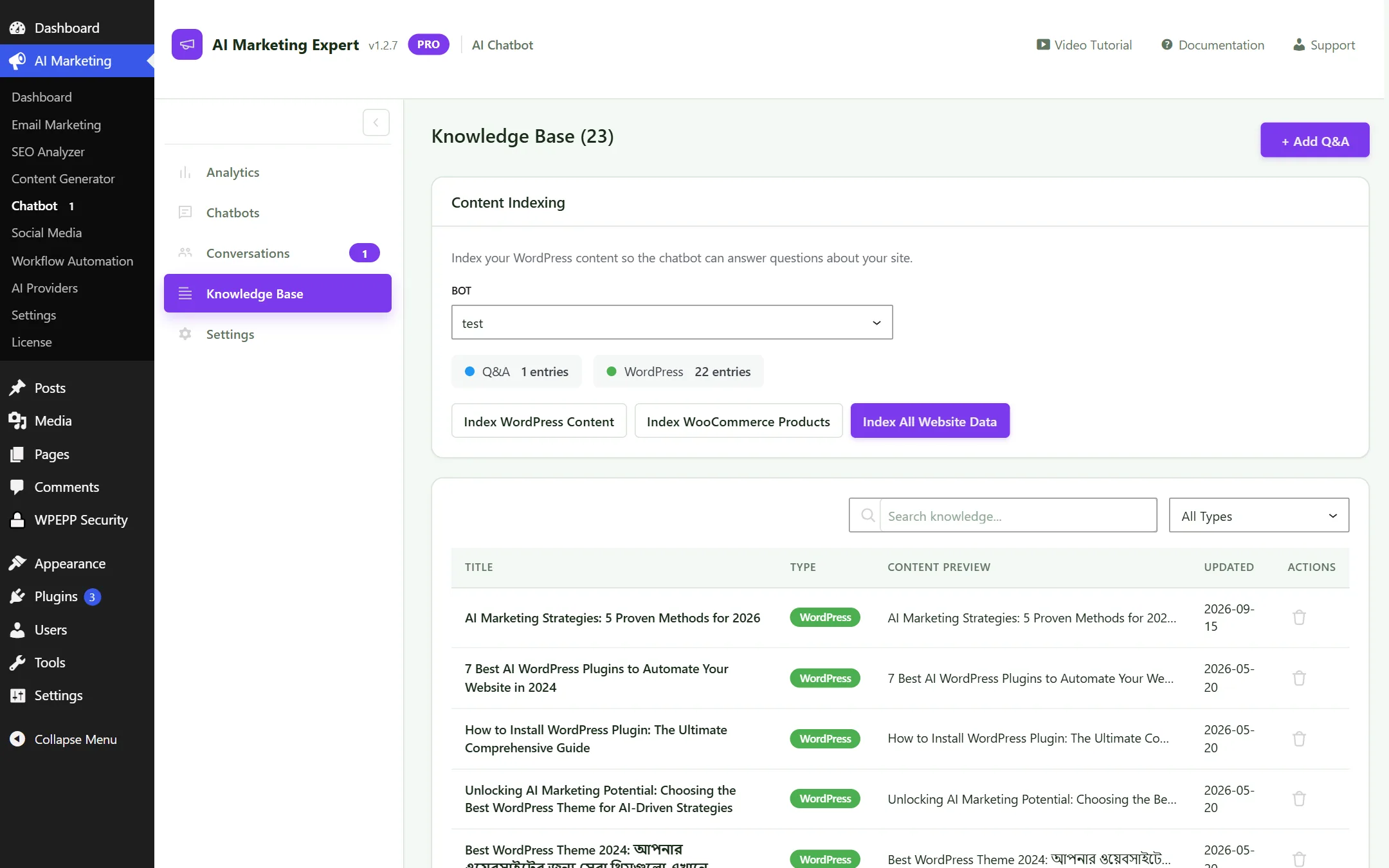Open the All Types filter dropdown

[x=1258, y=516]
